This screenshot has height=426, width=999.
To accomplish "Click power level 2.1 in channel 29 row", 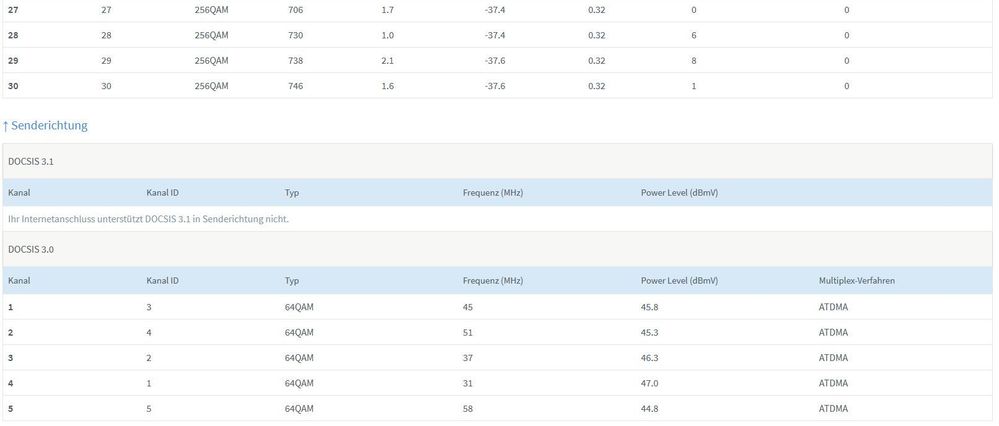I will pyautogui.click(x=387, y=60).
